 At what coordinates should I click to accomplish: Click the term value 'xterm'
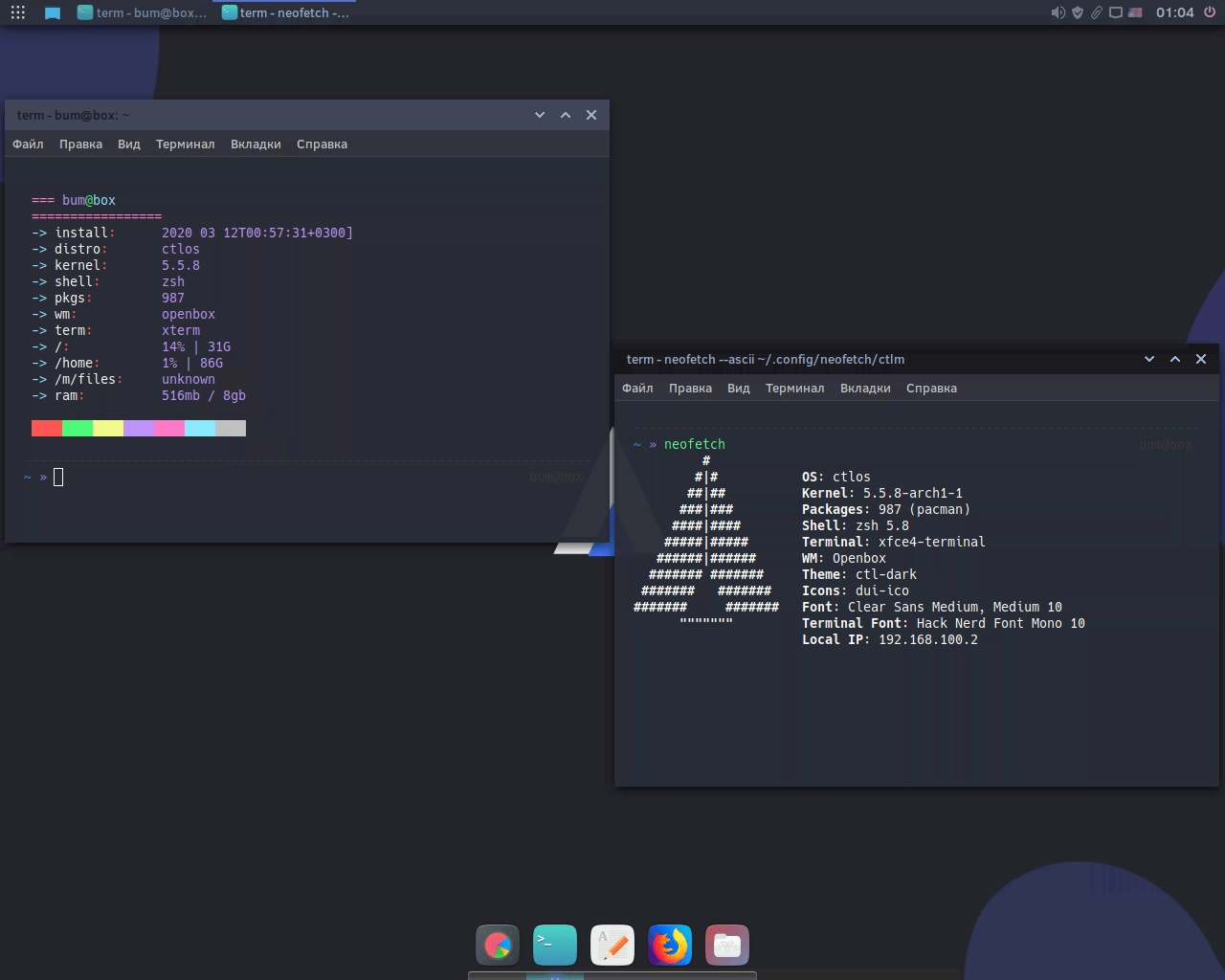tap(181, 330)
